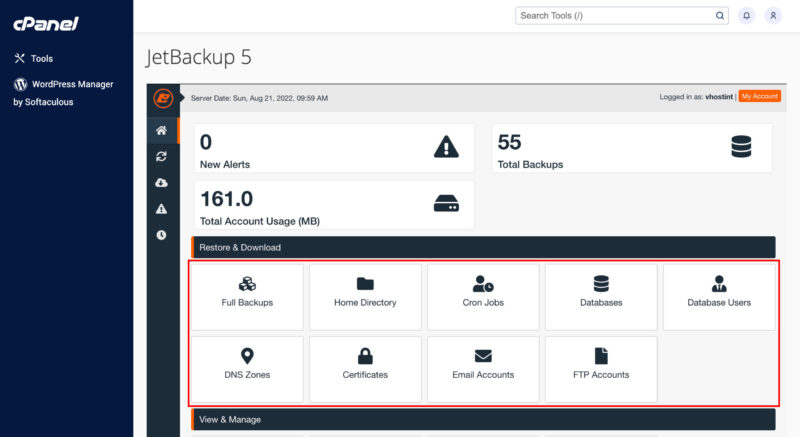
Task: Open the clock queue sidebar icon
Action: [161, 235]
